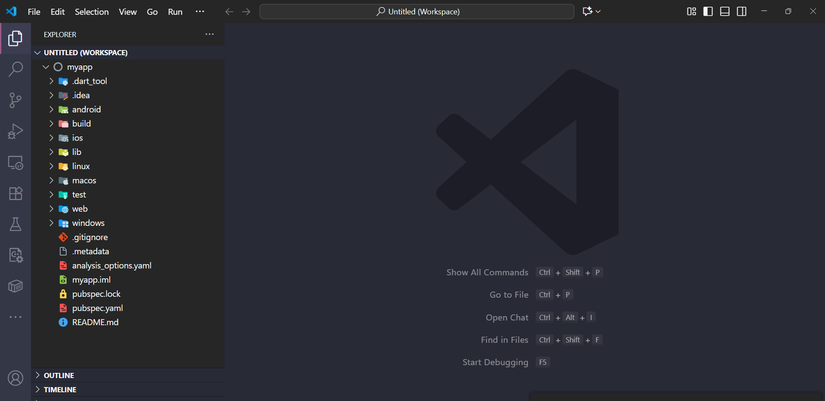Toggle the Secondary Side Bar
The height and width of the screenshot is (401, 825).
point(741,12)
